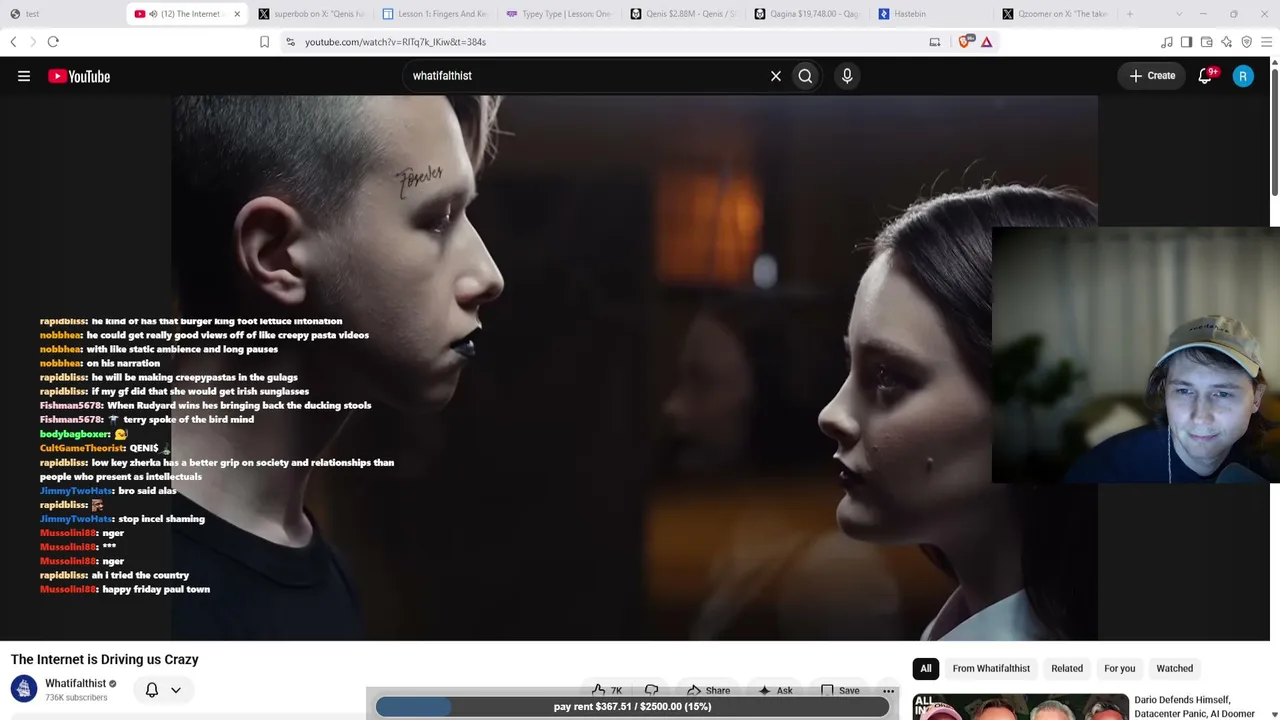Viewport: 1280px width, 720px height.
Task: Click the cast/picture-in-picture icon in address bar
Action: click(935, 42)
